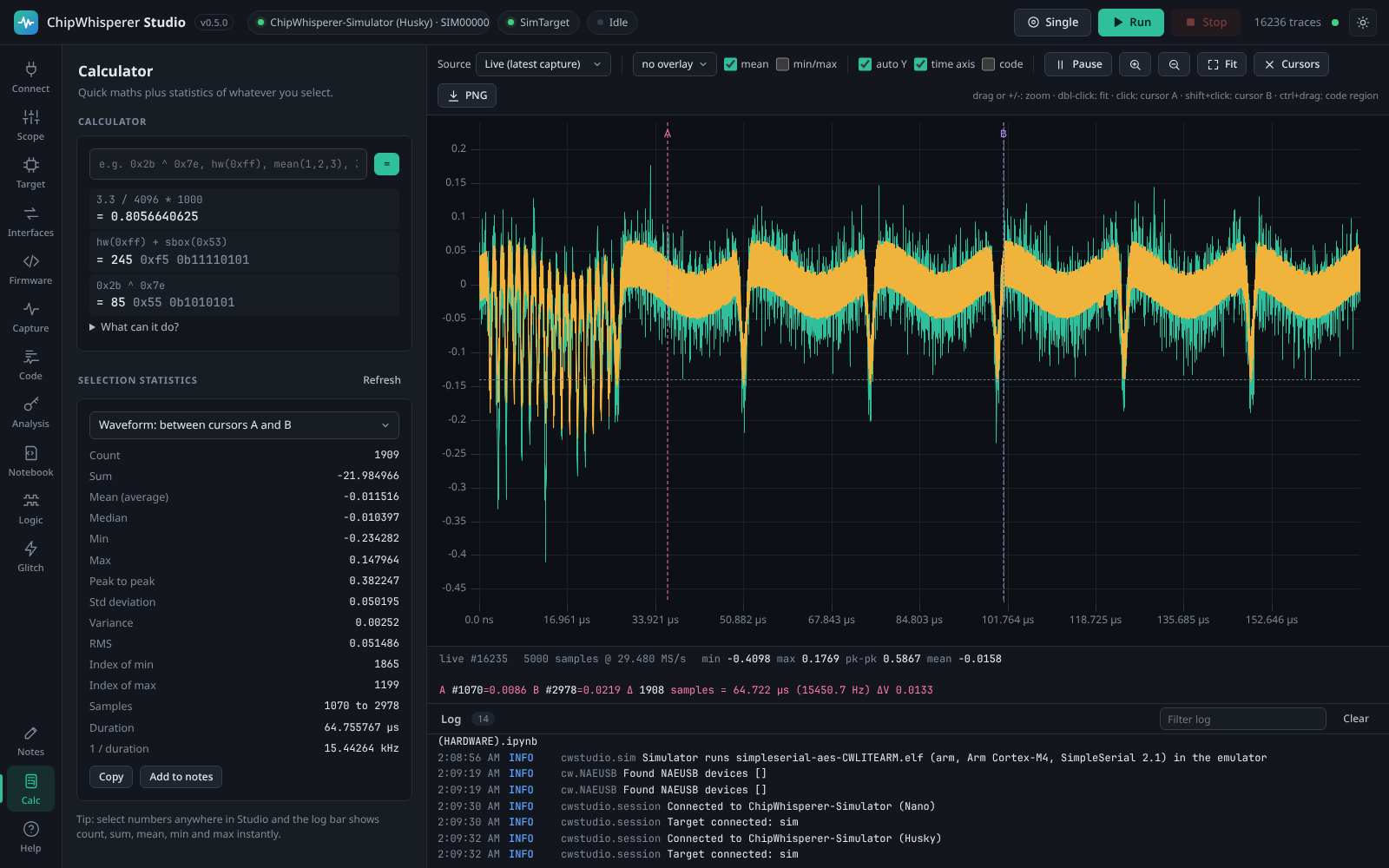Viewport: 1389px width, 868px height.
Task: Add the statistics to notes
Action: tap(181, 777)
